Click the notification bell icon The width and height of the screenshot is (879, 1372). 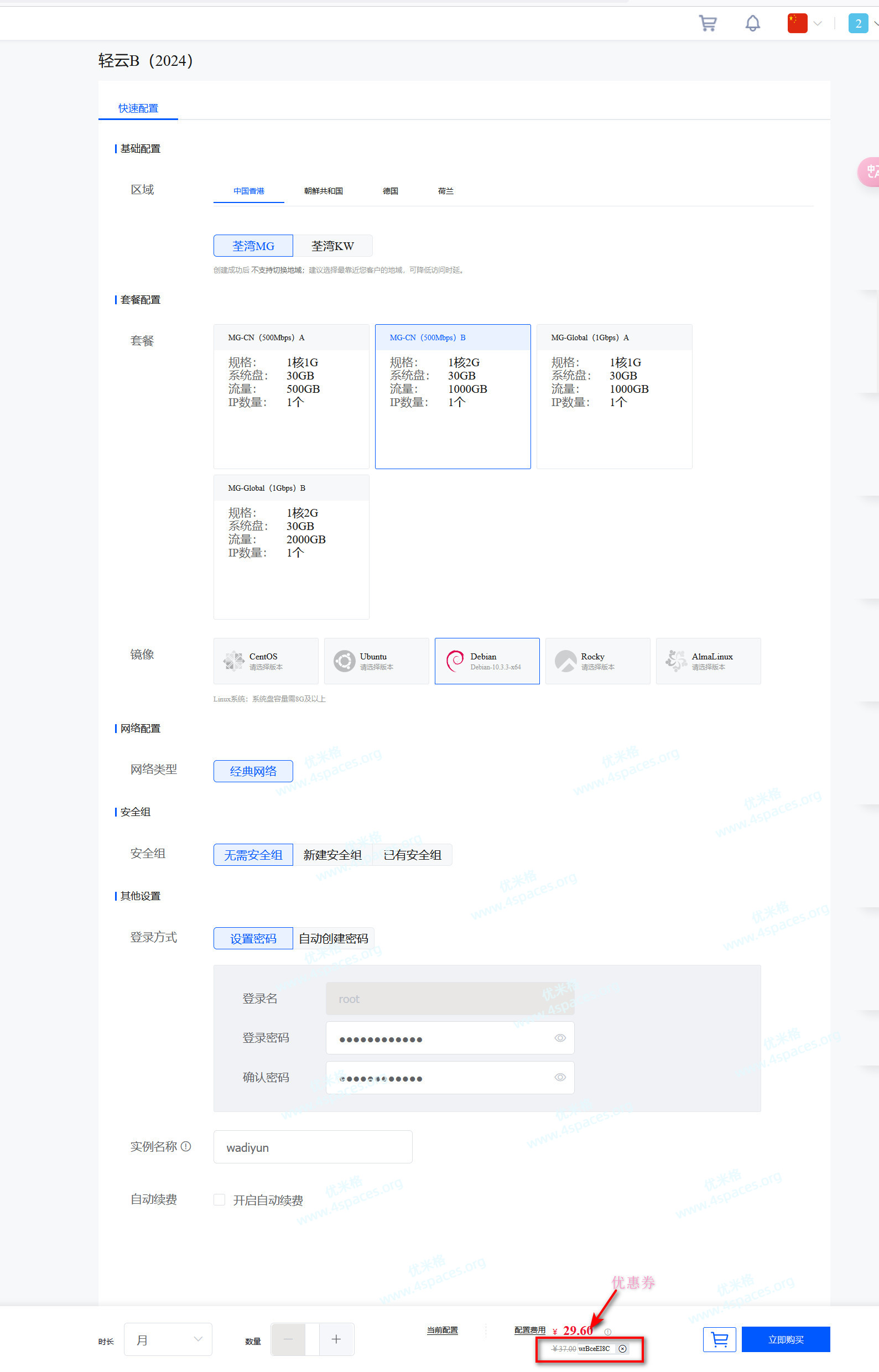pos(752,23)
